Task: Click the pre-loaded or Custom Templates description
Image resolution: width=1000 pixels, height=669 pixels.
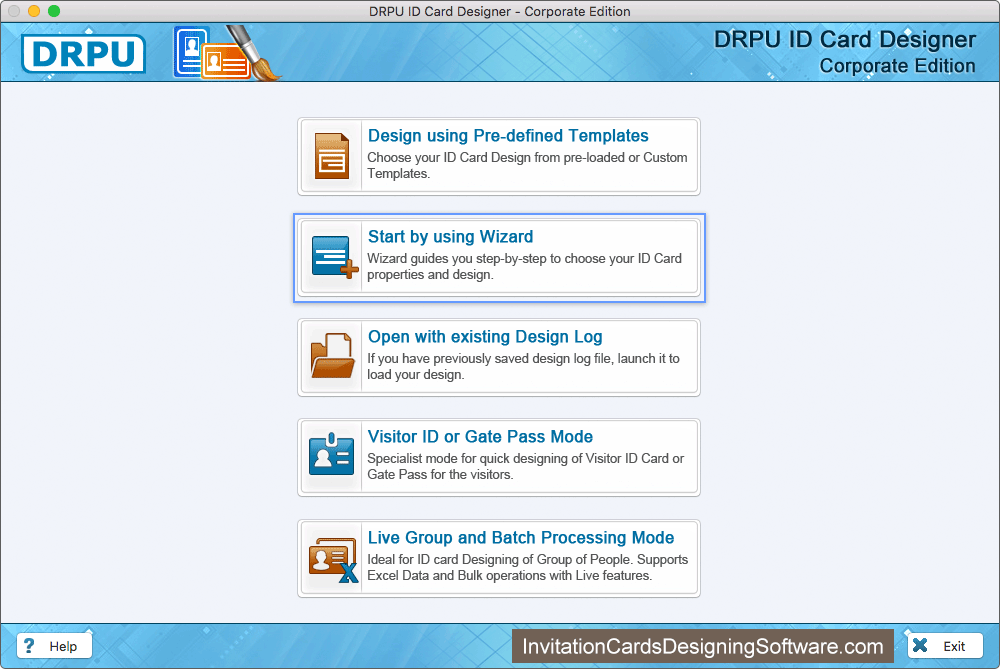Action: [527, 165]
